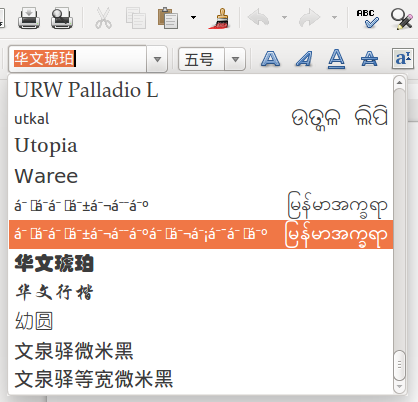Open Print Preview

[62, 18]
